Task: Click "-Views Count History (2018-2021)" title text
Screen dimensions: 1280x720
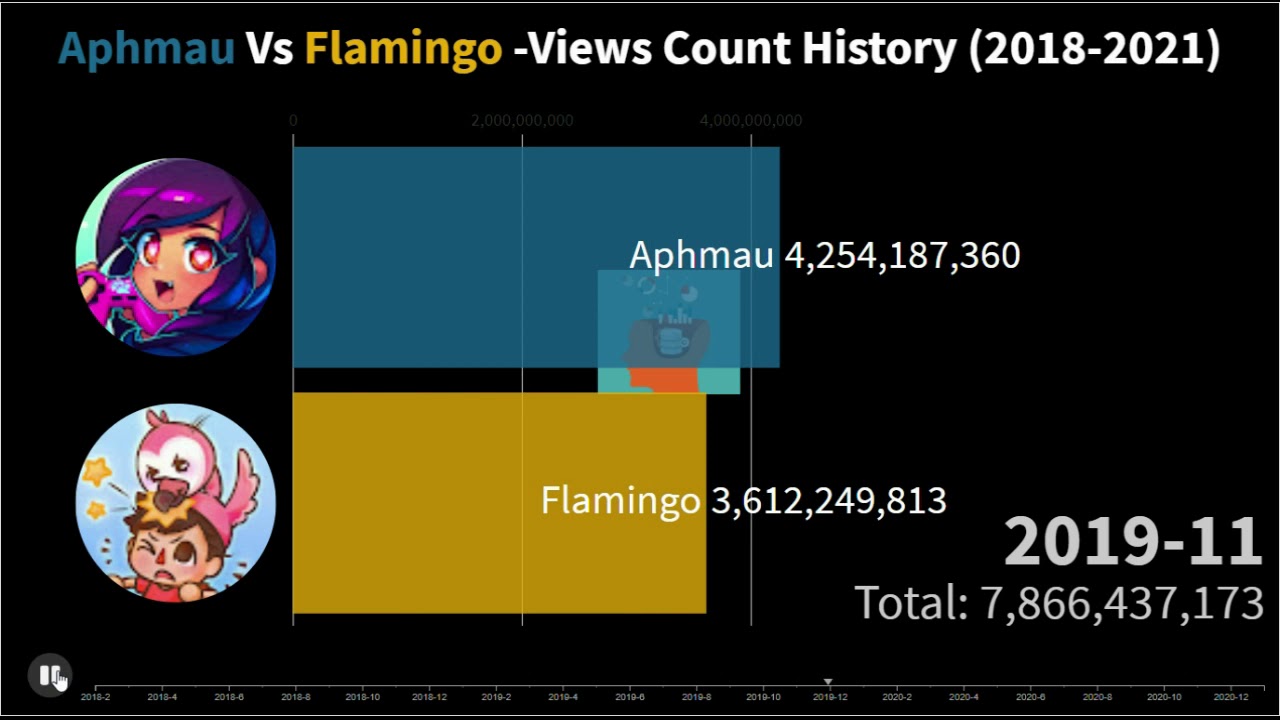Action: 867,48
